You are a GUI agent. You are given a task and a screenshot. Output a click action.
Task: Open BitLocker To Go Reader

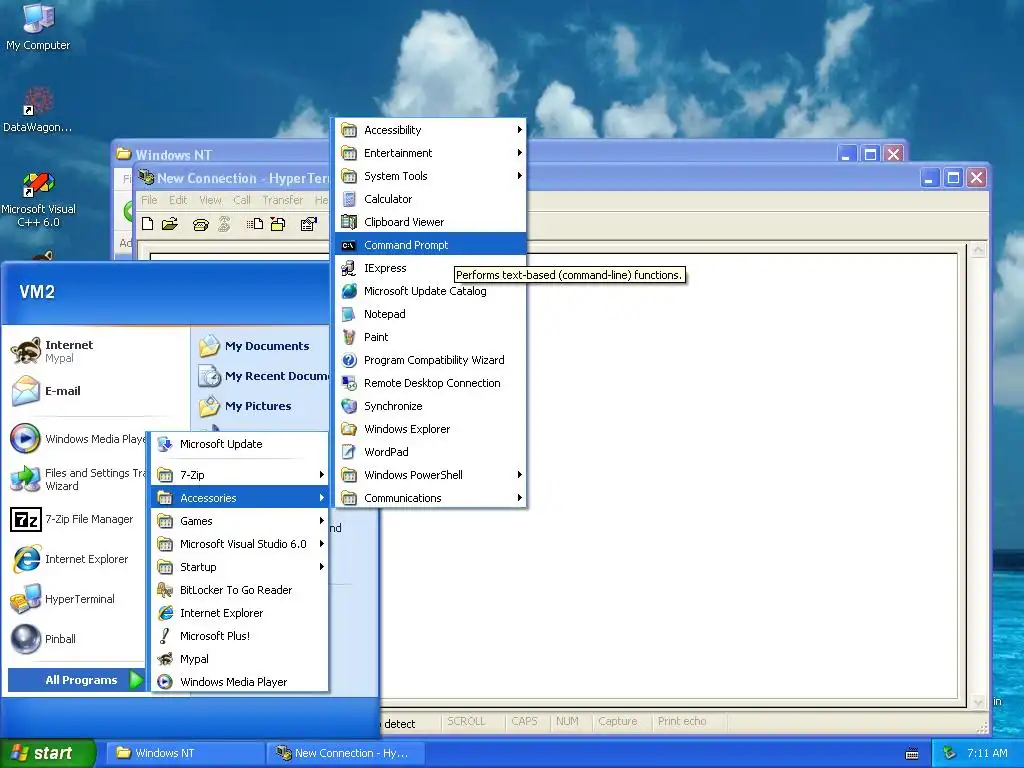pyautogui.click(x=239, y=590)
